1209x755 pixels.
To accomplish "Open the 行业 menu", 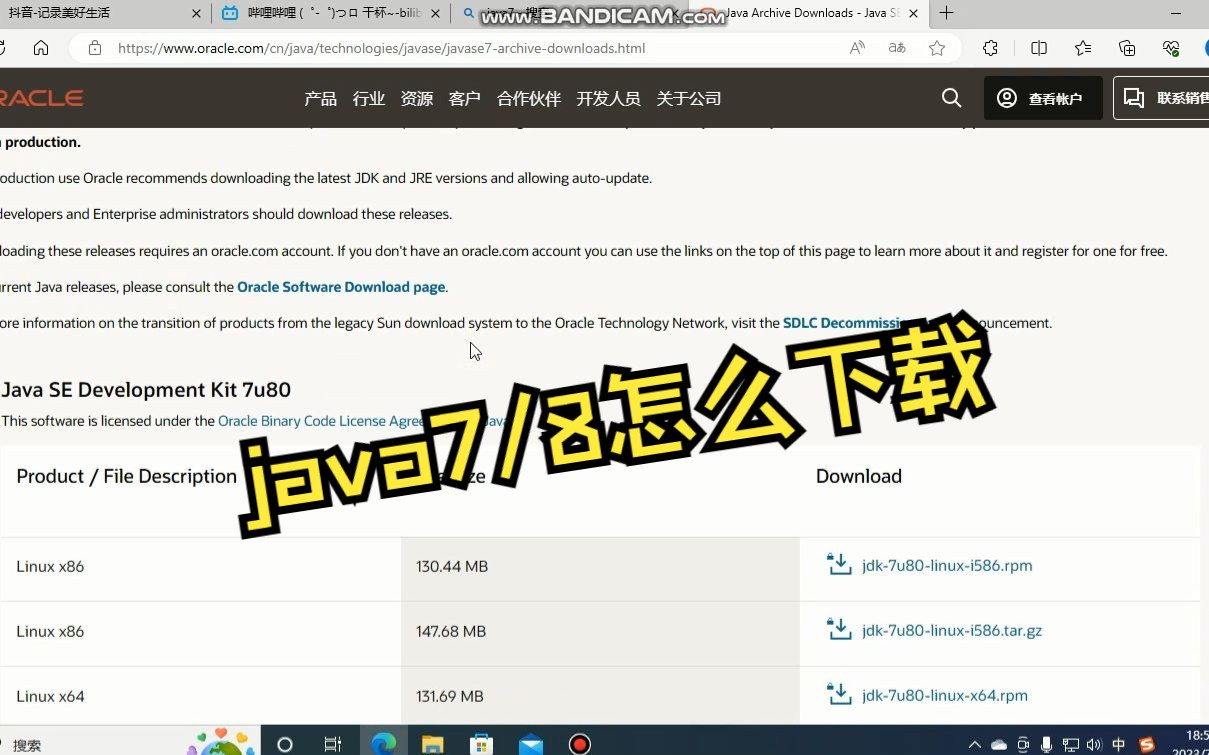I will (369, 98).
